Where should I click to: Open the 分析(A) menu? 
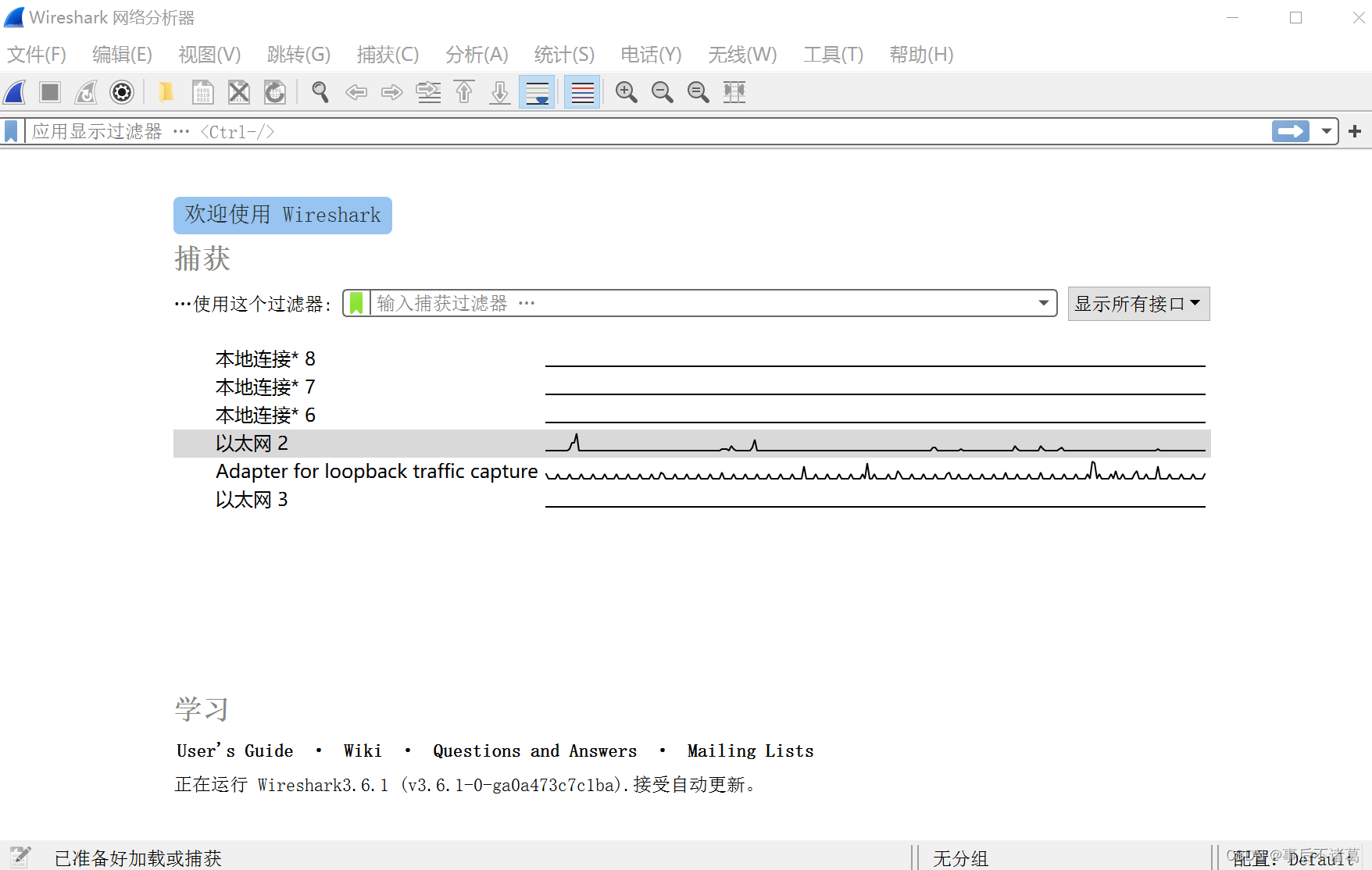point(477,55)
